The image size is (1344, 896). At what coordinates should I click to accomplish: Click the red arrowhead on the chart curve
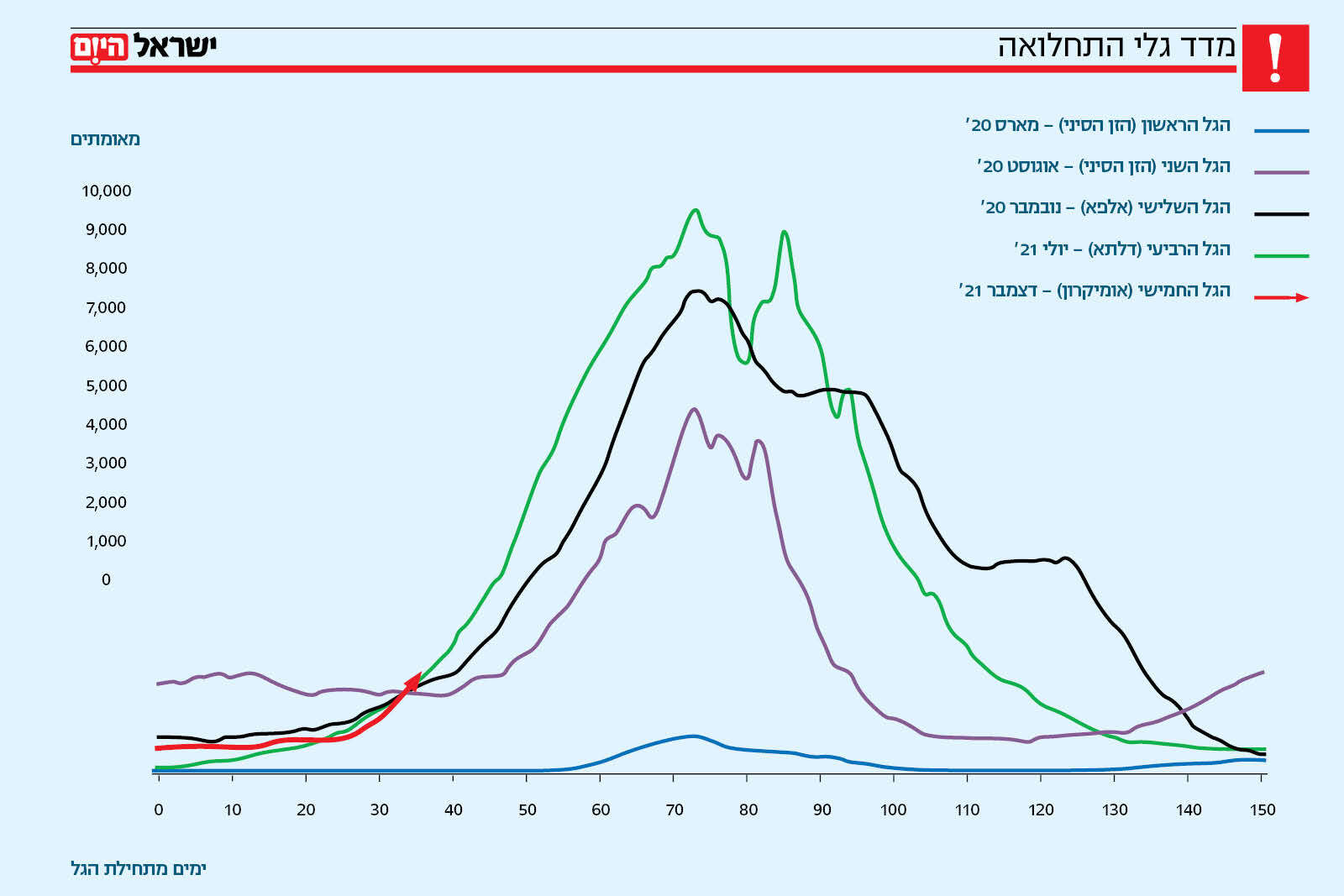(x=412, y=681)
